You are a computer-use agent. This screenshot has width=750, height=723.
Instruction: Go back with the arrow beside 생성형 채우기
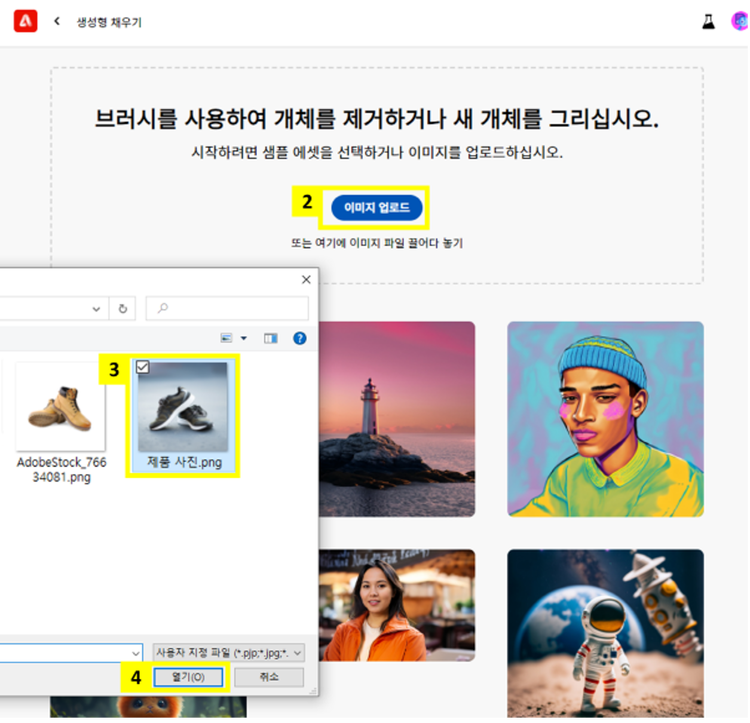pyautogui.click(x=57, y=21)
